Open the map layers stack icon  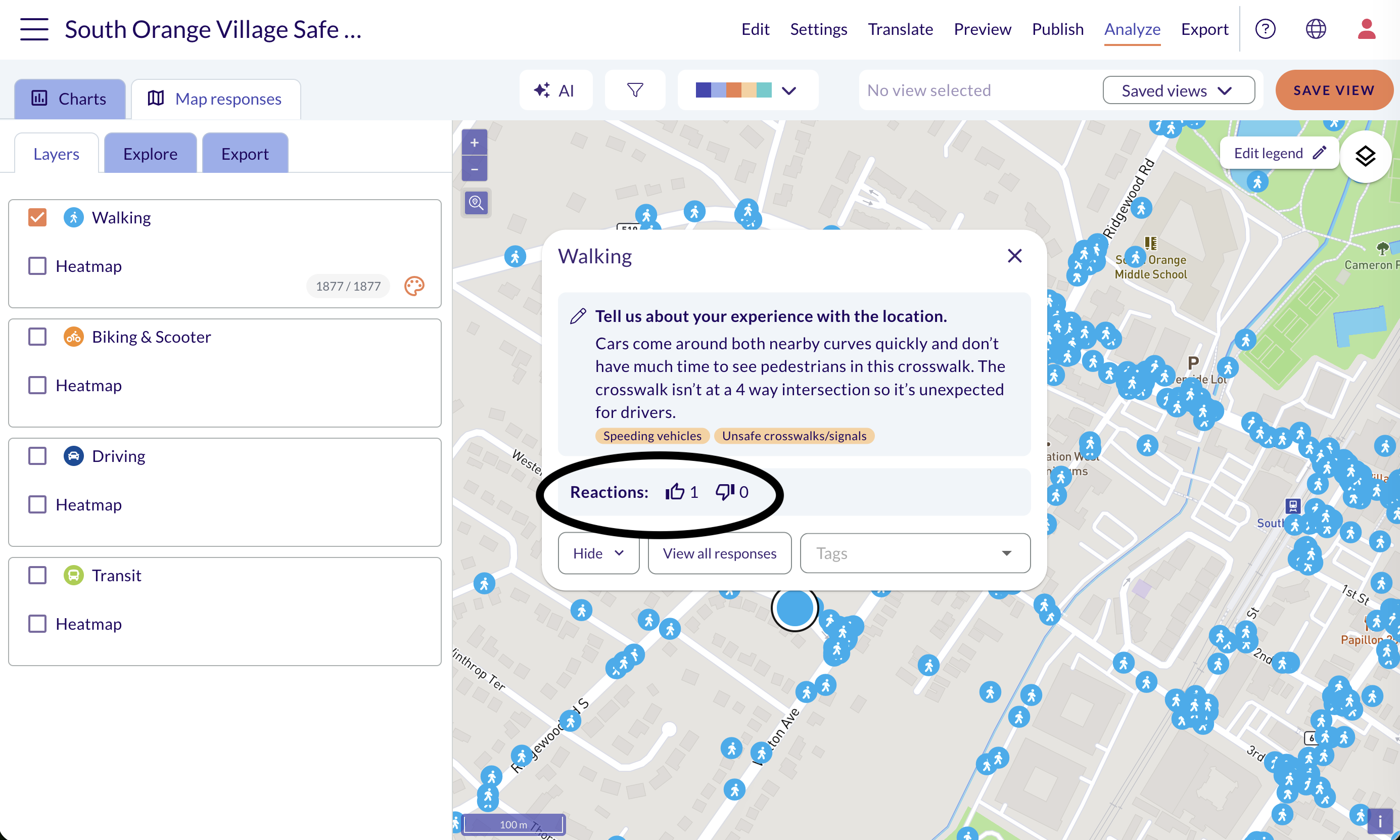click(x=1365, y=156)
